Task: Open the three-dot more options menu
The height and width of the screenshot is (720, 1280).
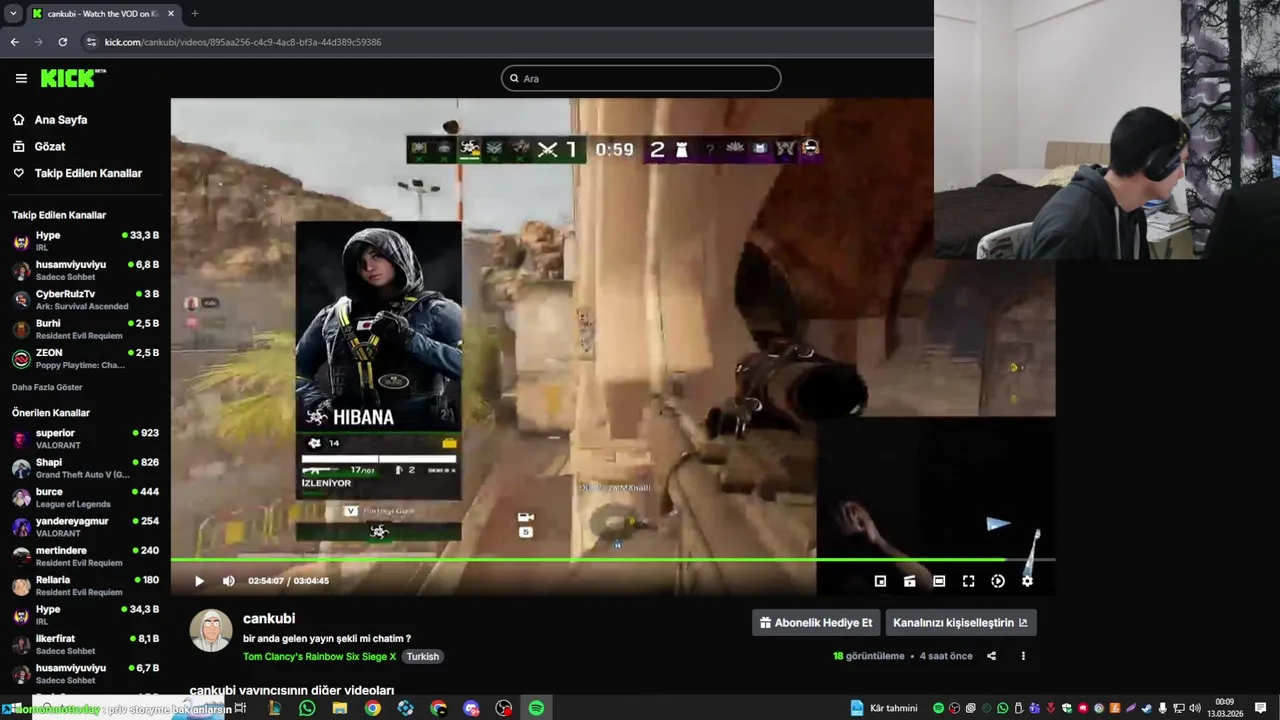Action: pos(1023,656)
